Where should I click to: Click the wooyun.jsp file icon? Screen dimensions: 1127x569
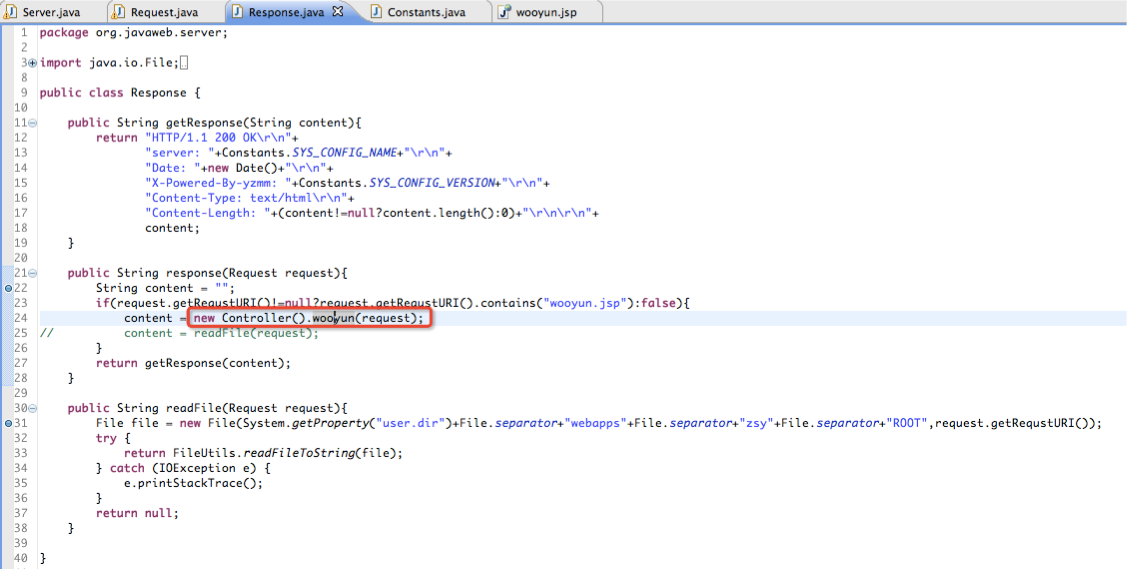pyautogui.click(x=505, y=11)
